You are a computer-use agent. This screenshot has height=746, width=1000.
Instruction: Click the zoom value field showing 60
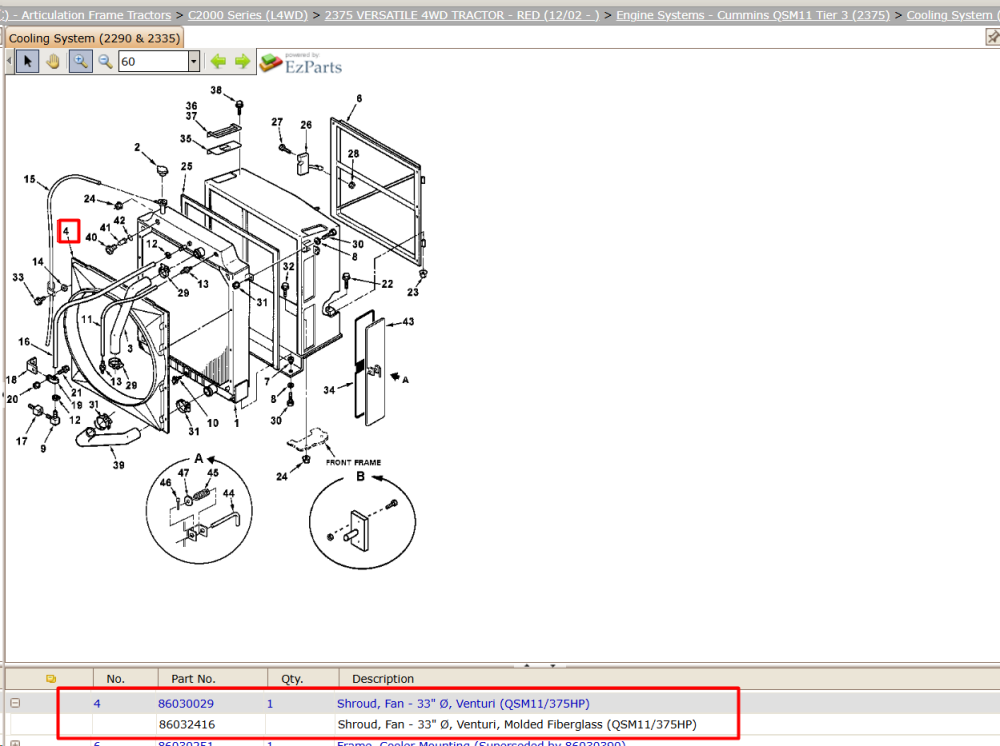pos(154,61)
